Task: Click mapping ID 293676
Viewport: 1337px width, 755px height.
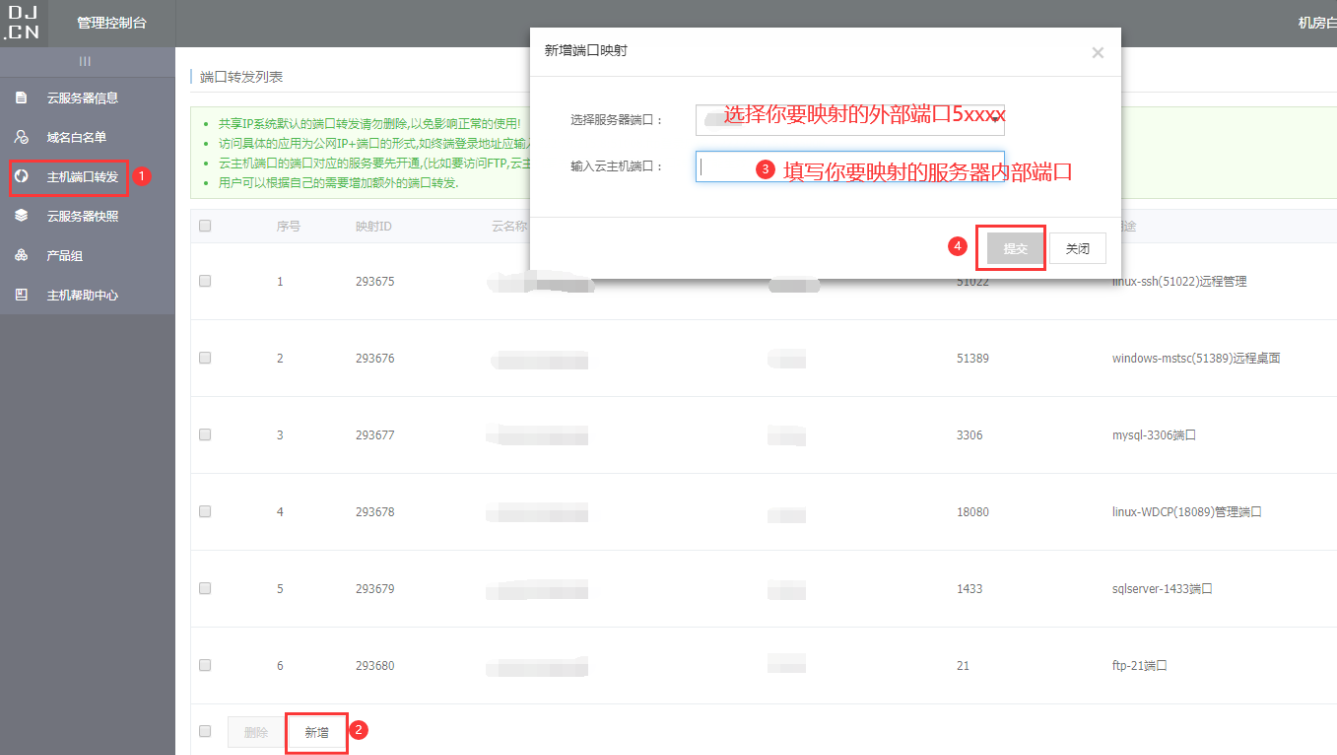Action: point(375,358)
